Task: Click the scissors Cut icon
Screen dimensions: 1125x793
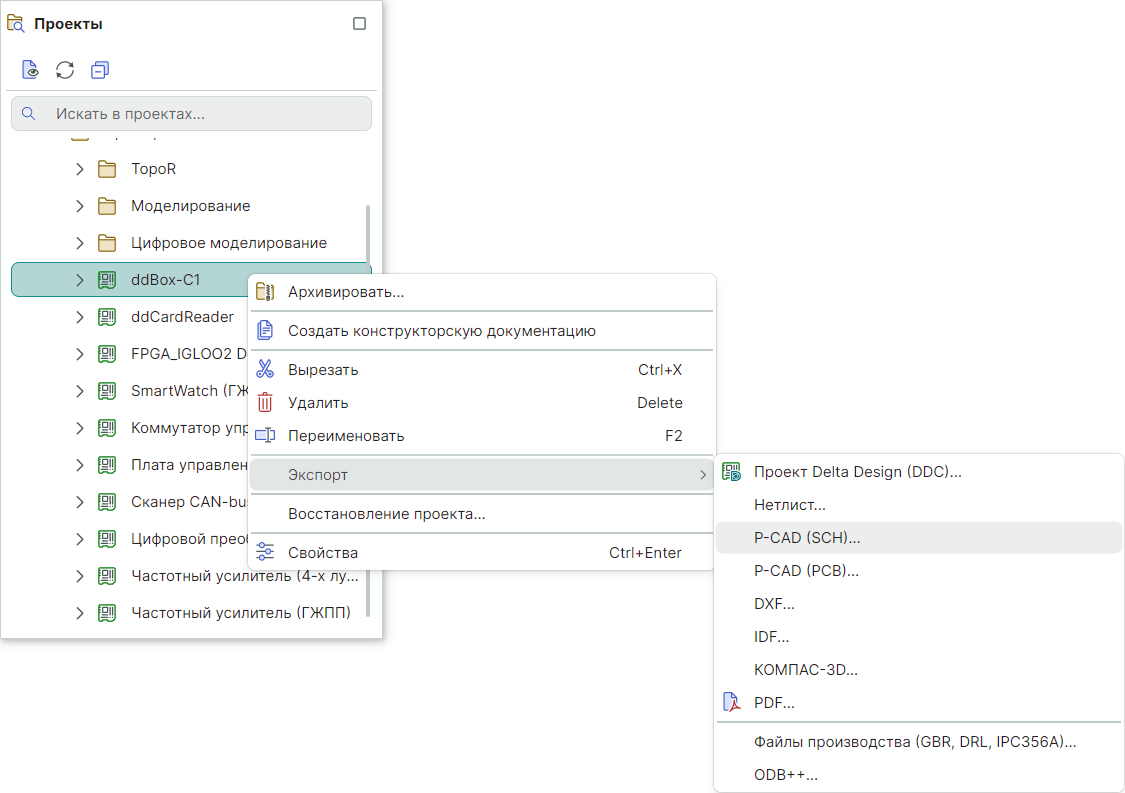Action: tap(265, 369)
